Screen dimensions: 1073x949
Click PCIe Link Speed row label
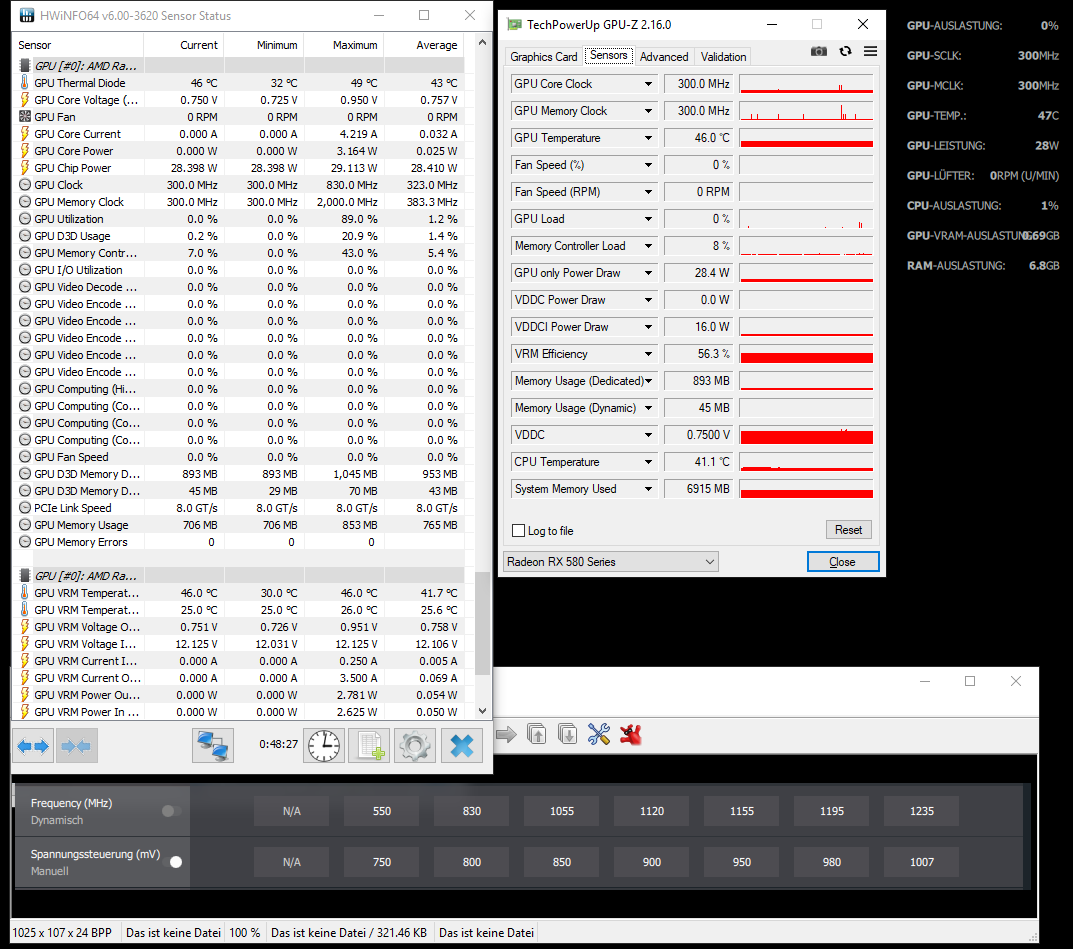pyautogui.click(x=73, y=508)
